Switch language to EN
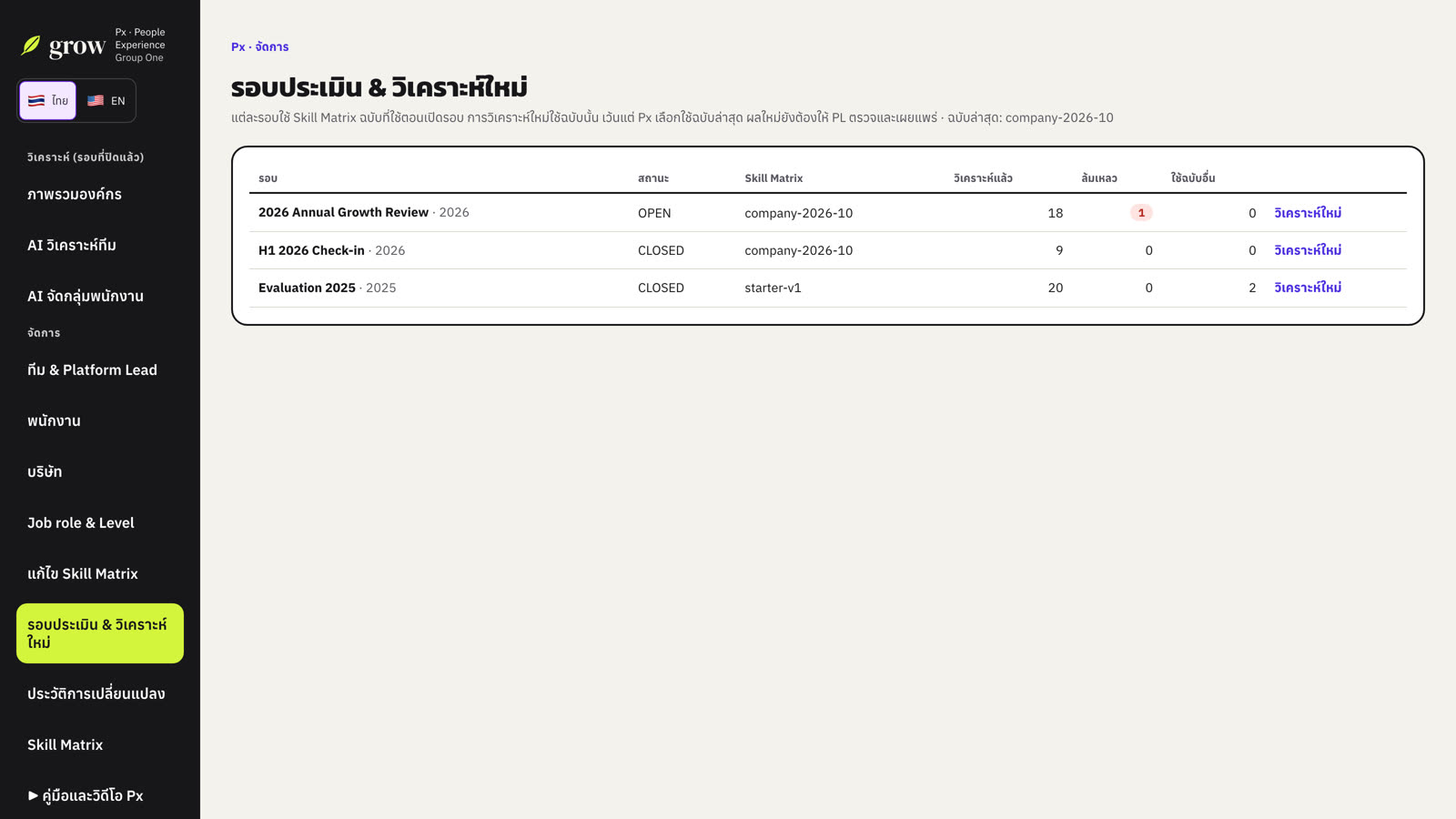 (106, 100)
